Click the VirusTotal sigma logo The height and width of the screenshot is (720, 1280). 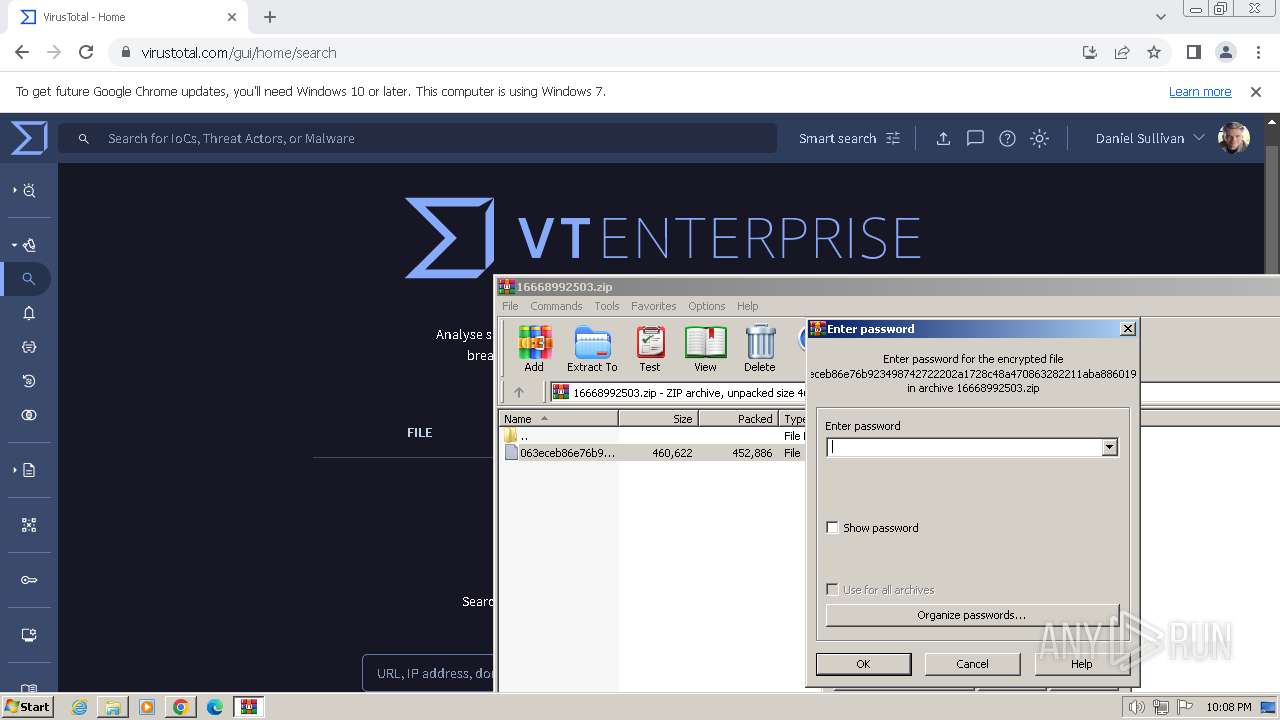click(29, 138)
